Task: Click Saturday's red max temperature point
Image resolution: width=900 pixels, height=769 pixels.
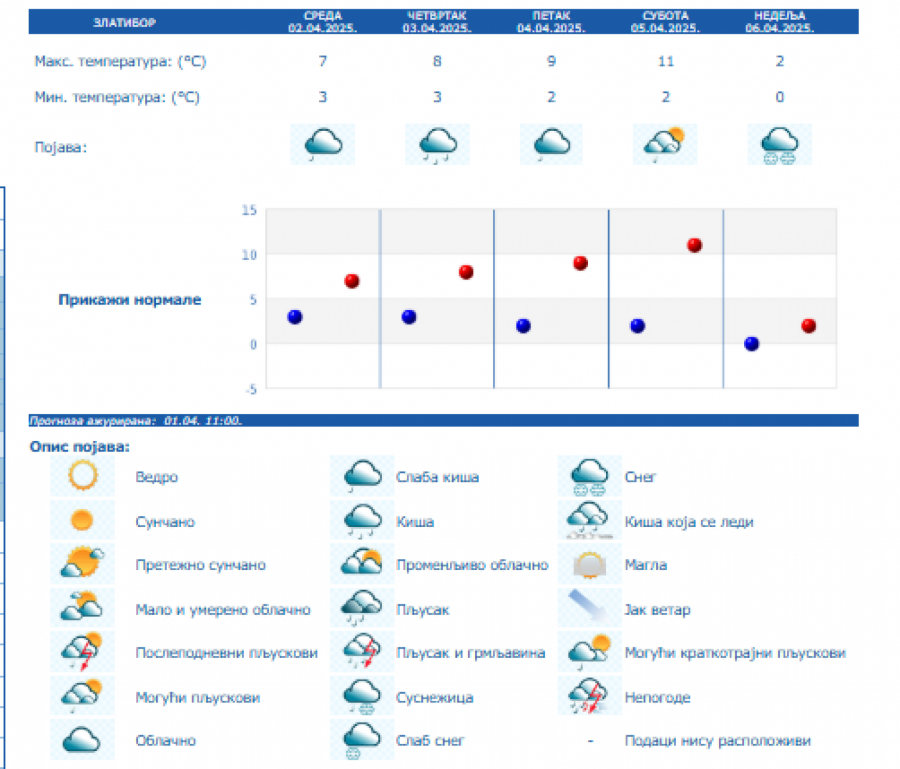Action: point(694,245)
